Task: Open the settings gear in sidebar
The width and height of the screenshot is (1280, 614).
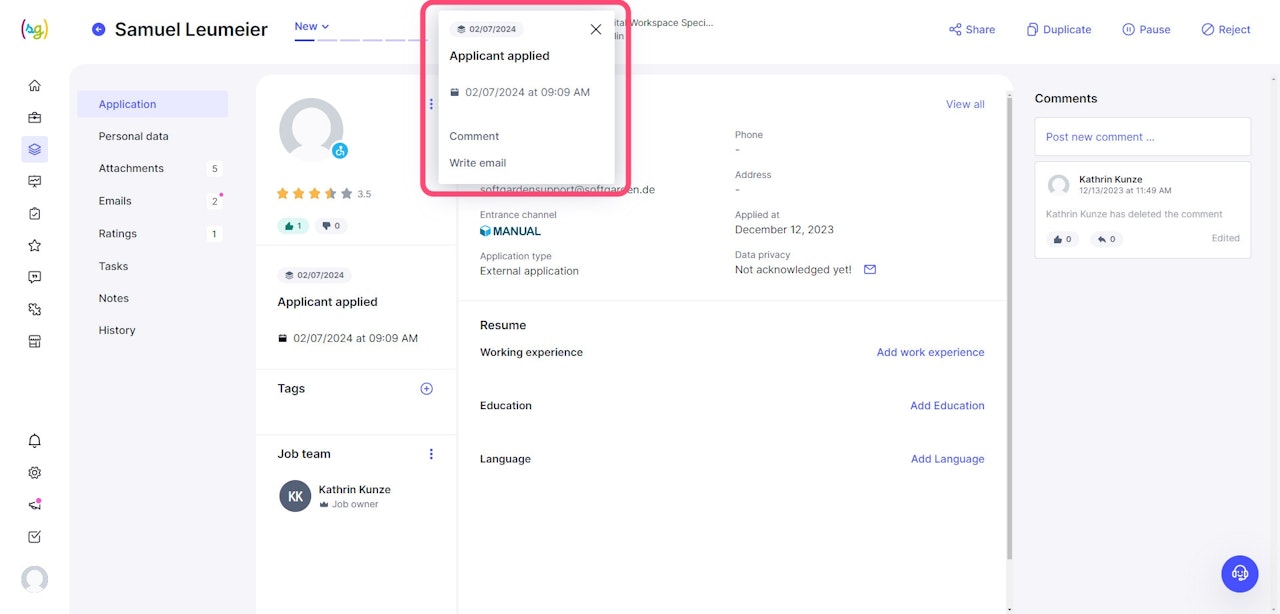Action: (x=35, y=473)
